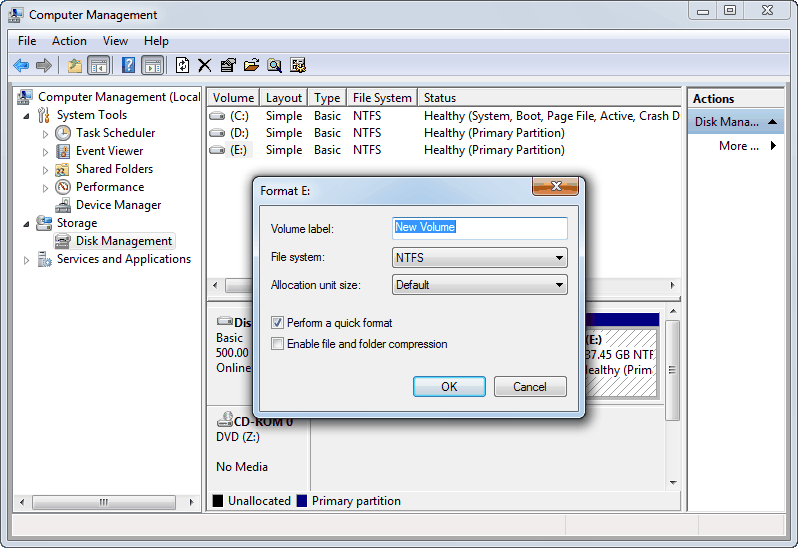This screenshot has width=798, height=548.
Task: Open the Allocation unit size dropdown
Action: pyautogui.click(x=479, y=285)
